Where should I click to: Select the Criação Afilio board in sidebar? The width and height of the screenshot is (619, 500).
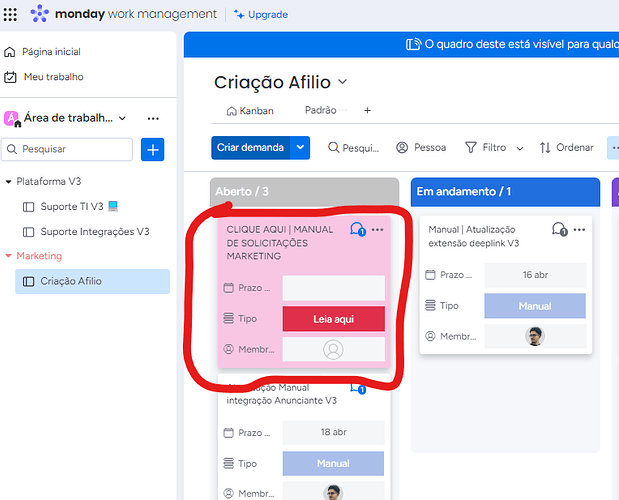92,281
